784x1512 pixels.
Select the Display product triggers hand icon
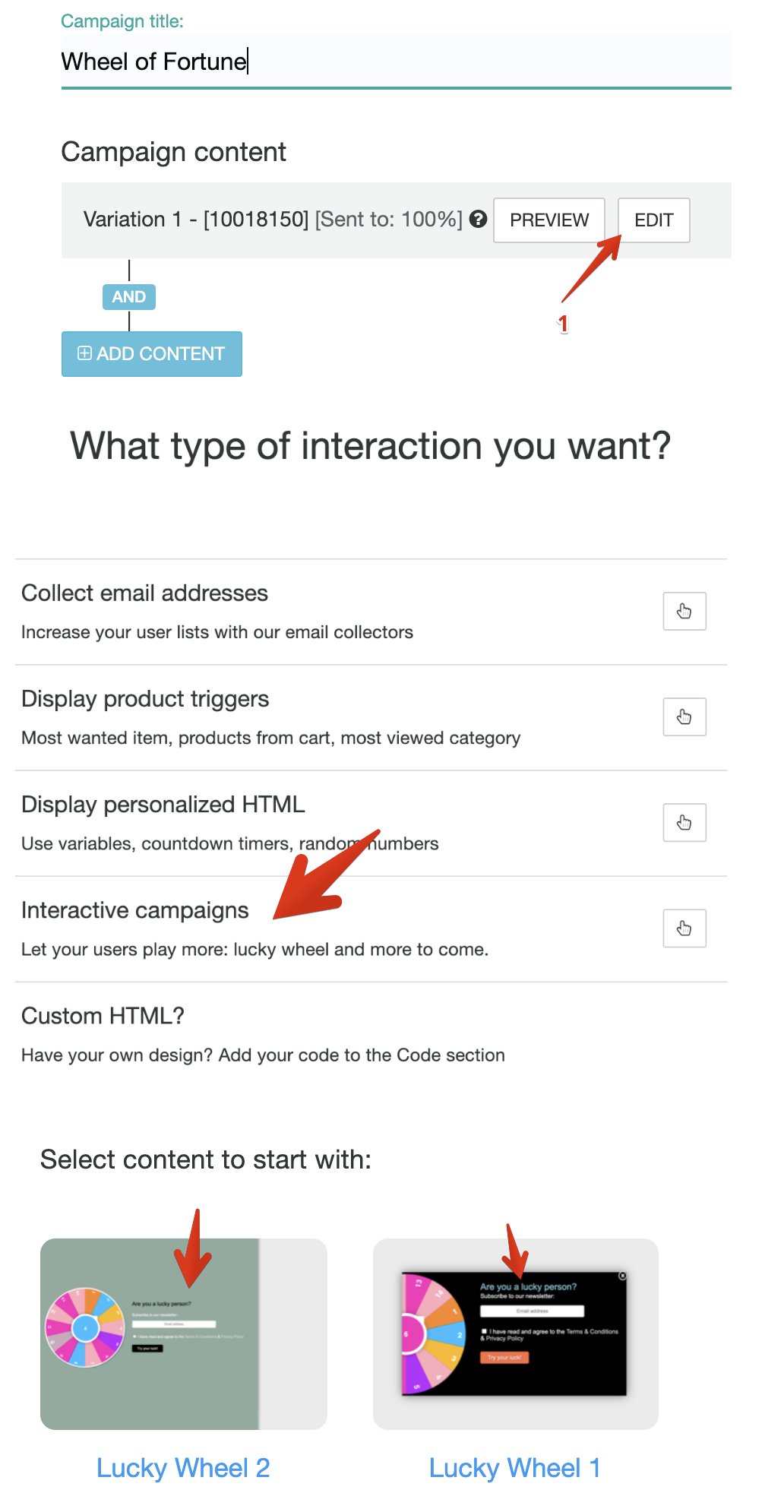pyautogui.click(x=684, y=716)
